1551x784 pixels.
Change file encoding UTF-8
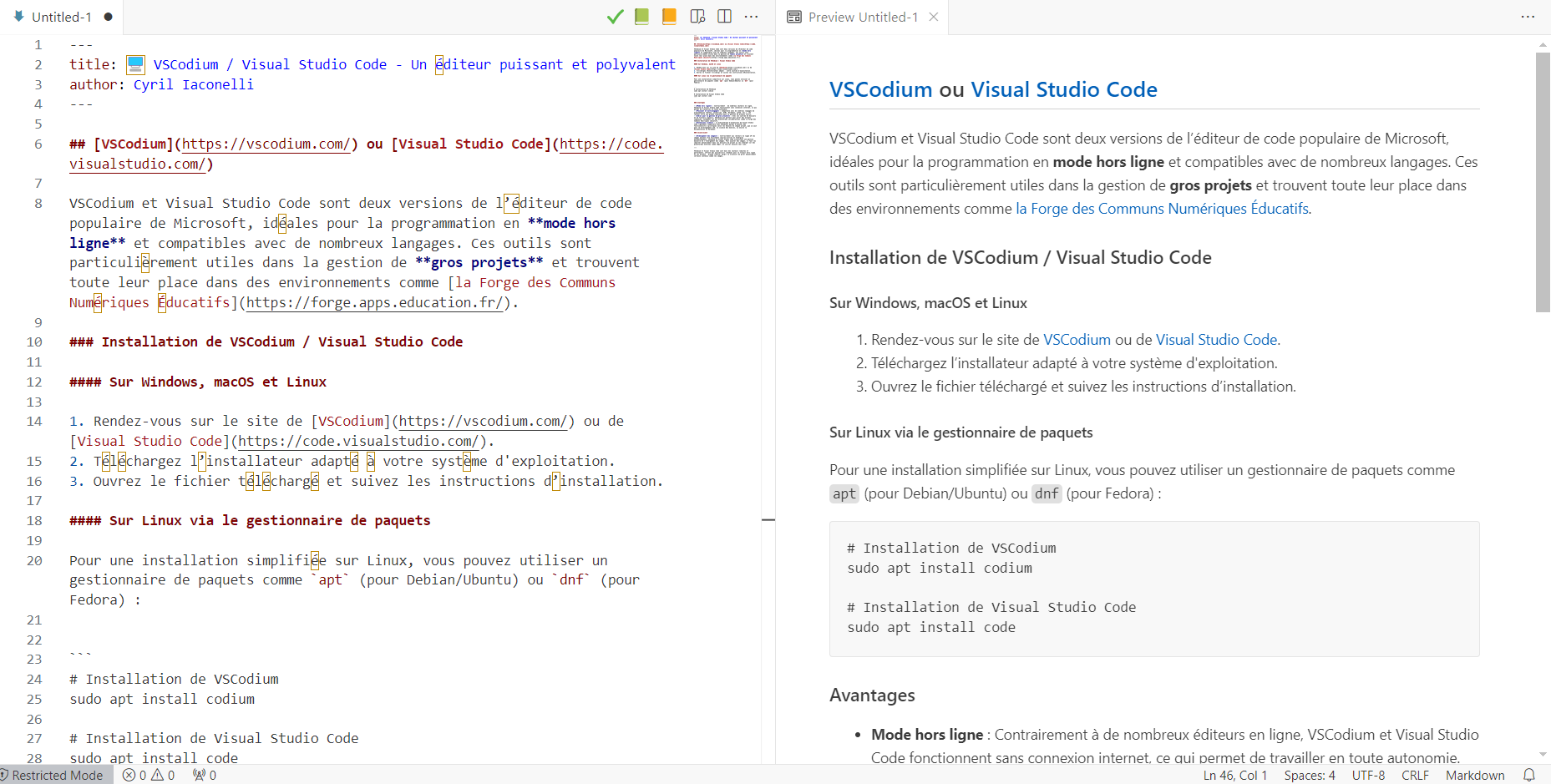[x=1368, y=775]
